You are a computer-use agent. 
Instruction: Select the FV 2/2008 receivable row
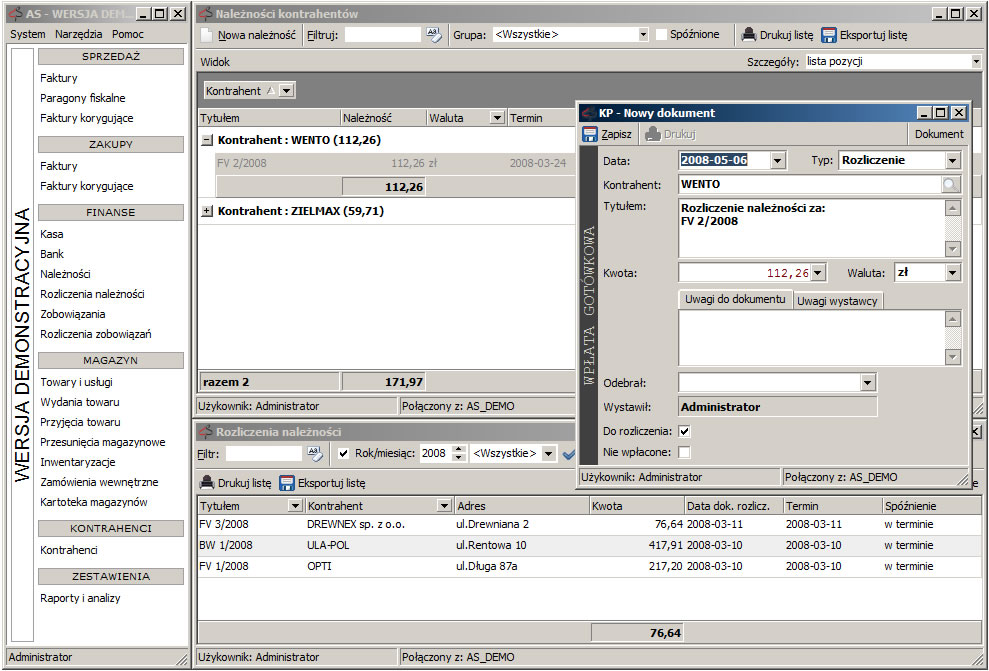tap(395, 163)
